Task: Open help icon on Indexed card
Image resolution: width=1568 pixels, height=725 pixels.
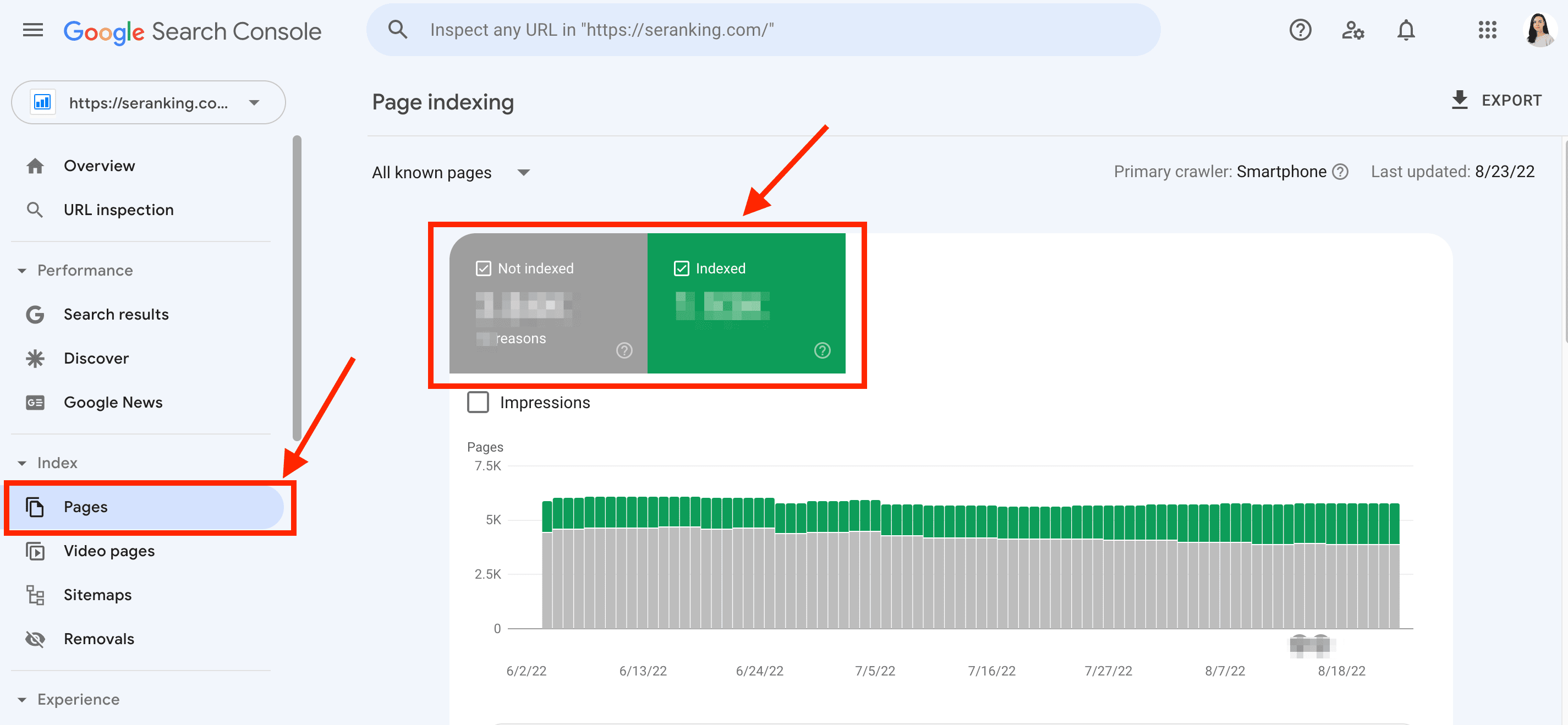Action: point(823,350)
